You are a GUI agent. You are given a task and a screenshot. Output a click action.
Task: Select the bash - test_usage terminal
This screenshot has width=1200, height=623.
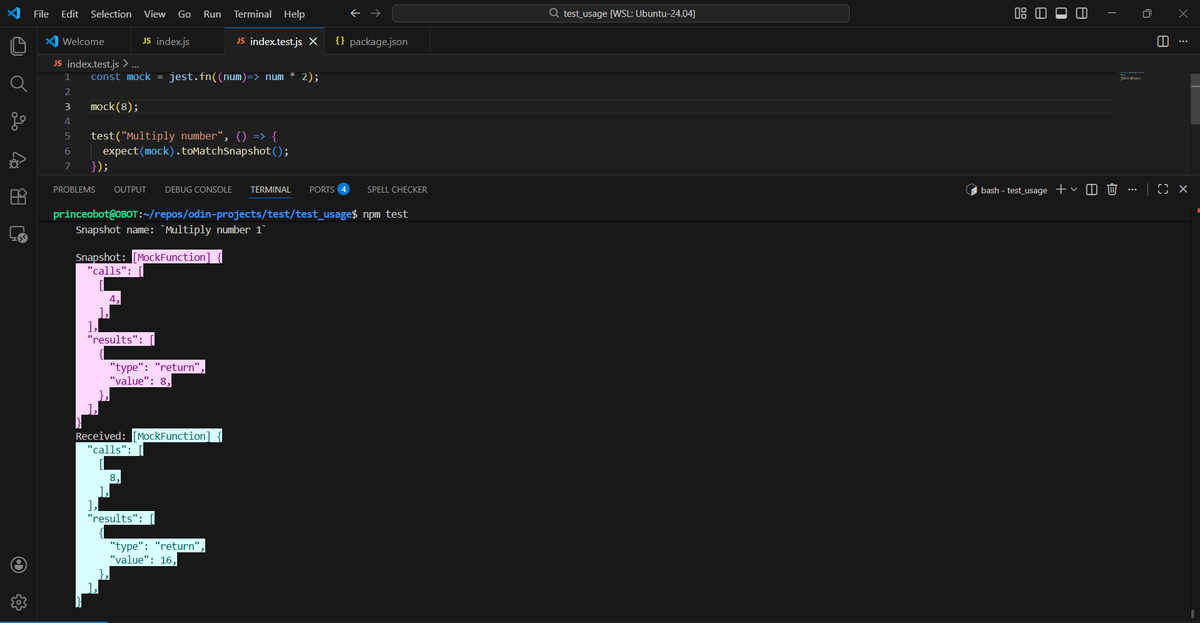(1007, 190)
